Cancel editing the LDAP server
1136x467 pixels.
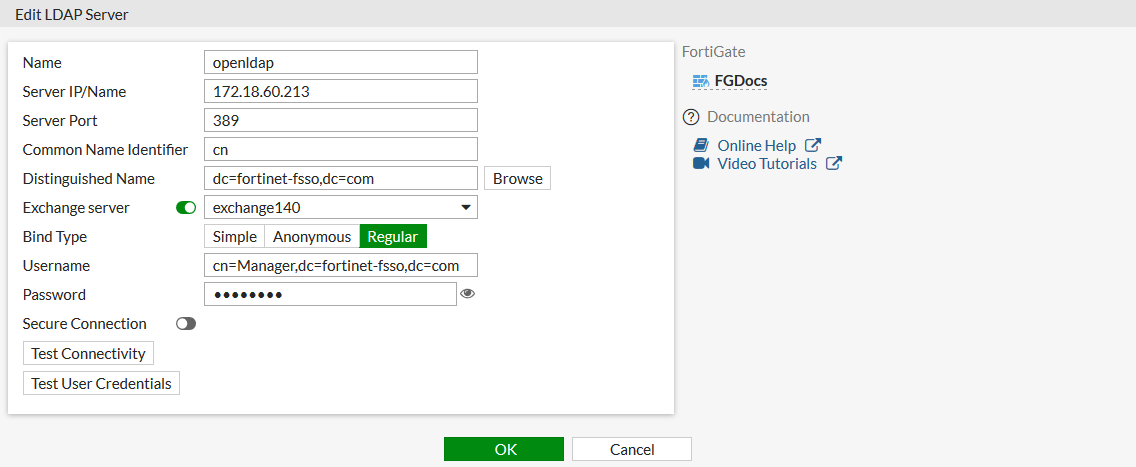[x=631, y=450]
